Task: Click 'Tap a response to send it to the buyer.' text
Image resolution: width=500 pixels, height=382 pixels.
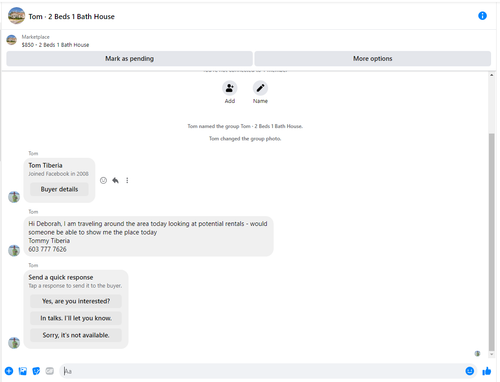Action: click(x=75, y=286)
